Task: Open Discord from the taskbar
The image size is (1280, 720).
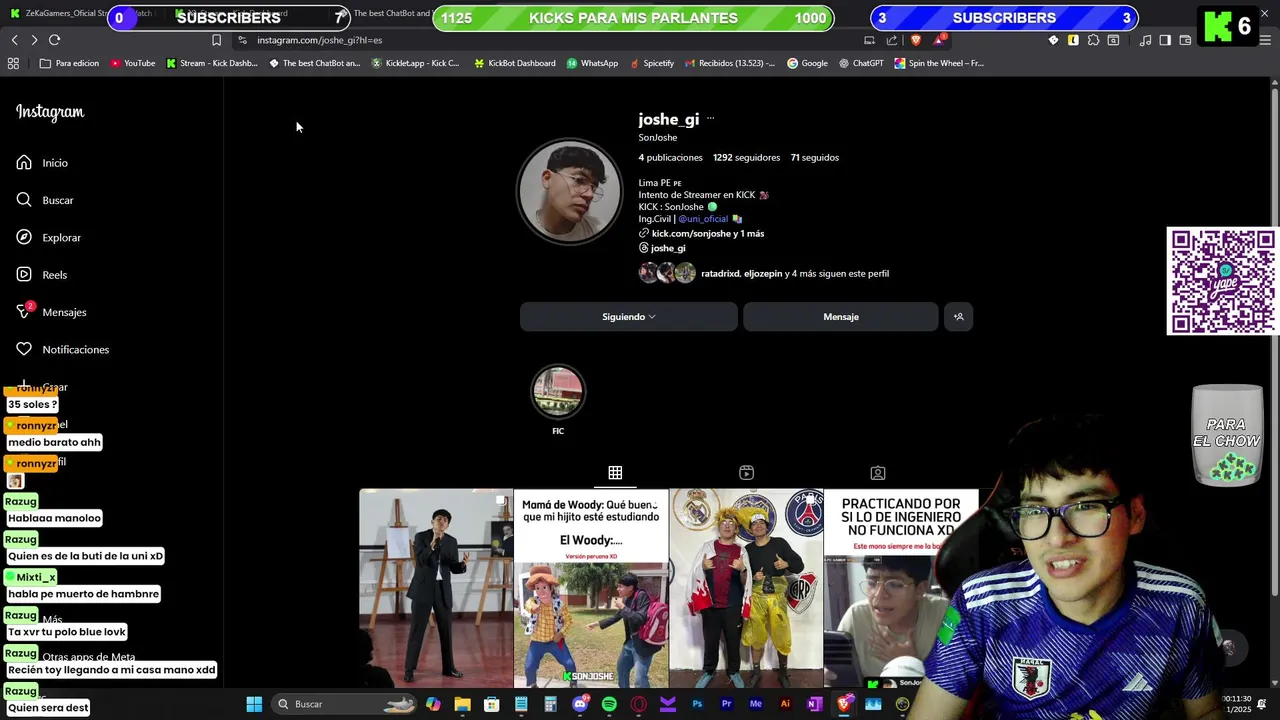Action: [580, 704]
